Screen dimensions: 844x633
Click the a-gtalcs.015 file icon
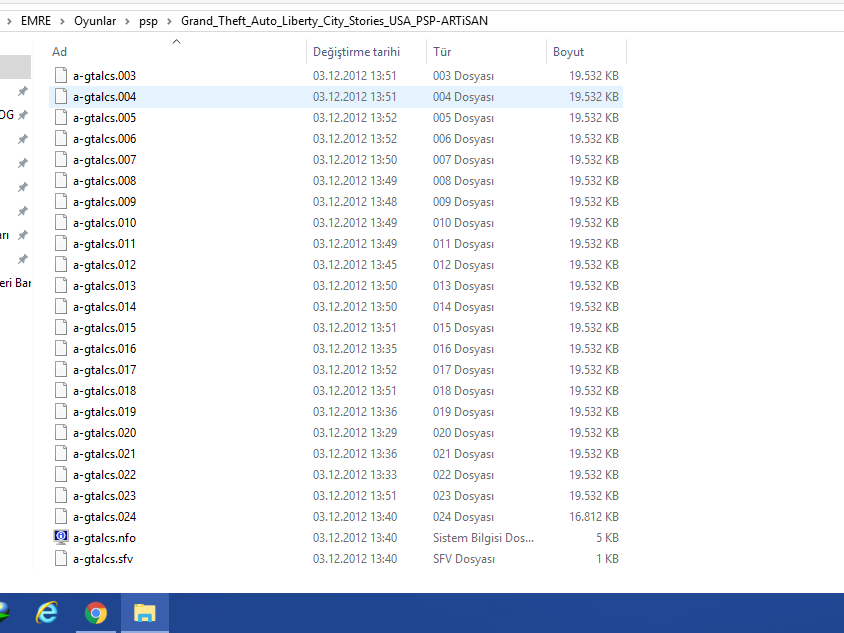click(x=61, y=328)
